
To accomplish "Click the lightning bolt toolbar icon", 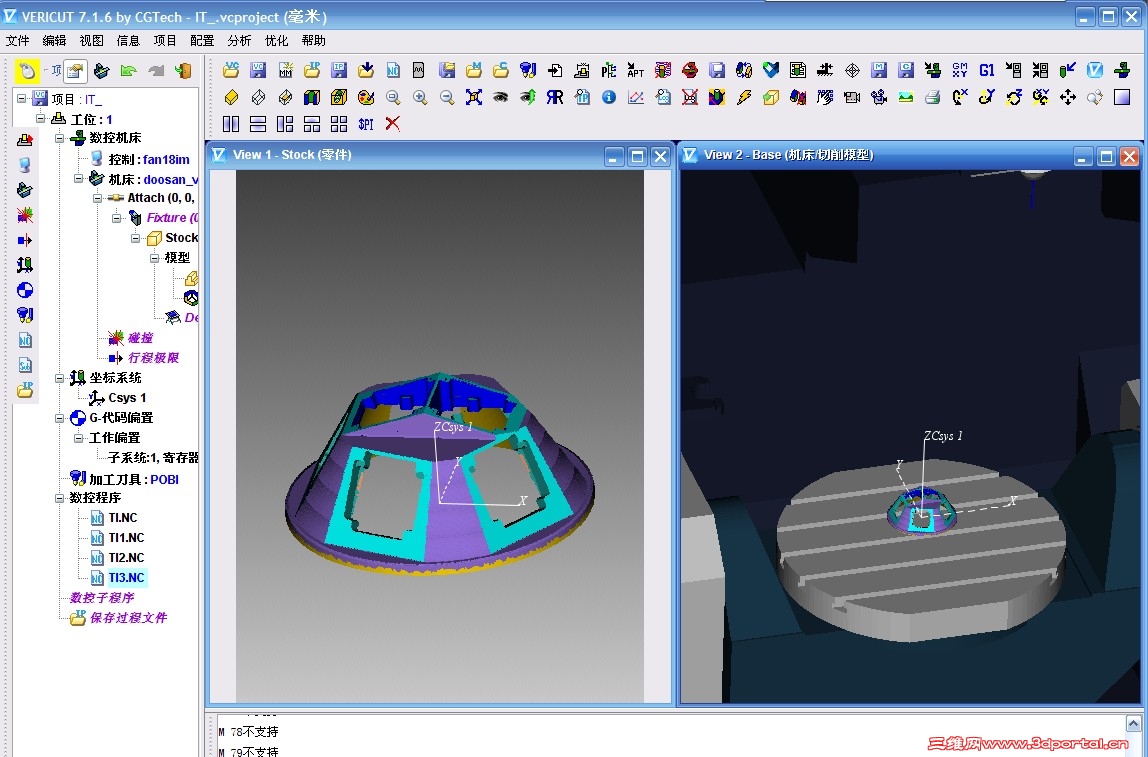I will [x=744, y=97].
